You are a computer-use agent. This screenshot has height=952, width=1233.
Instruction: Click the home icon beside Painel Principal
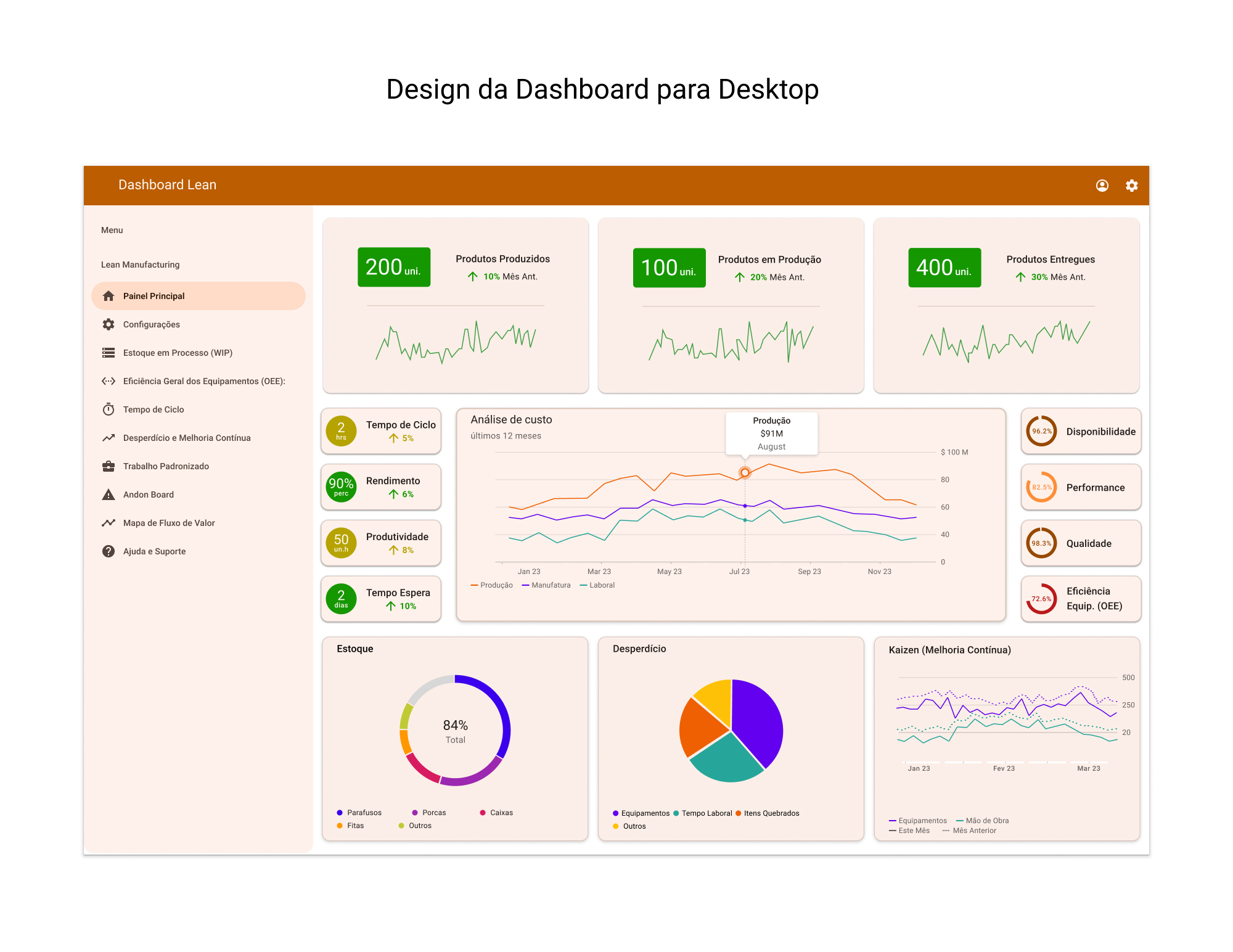[x=109, y=296]
